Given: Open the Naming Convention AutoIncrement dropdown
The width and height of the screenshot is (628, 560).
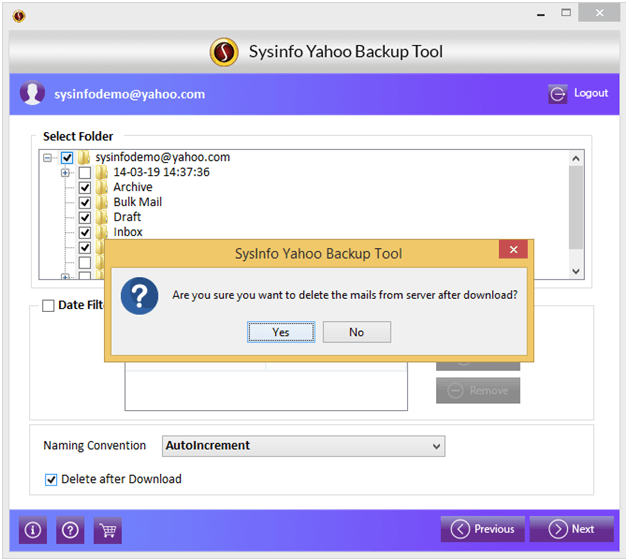Looking at the screenshot, I should pos(304,446).
